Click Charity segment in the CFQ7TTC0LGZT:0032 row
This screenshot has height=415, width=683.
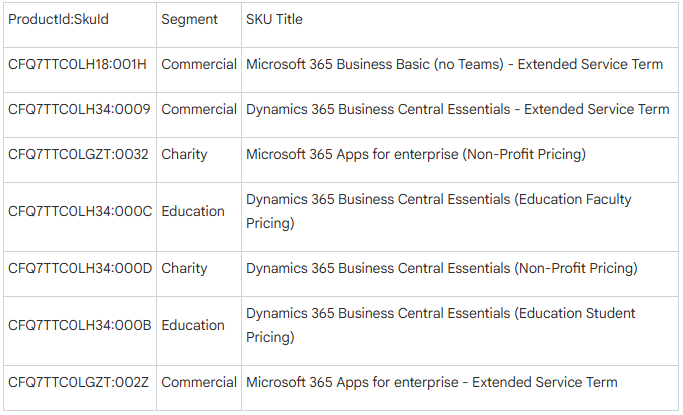(x=185, y=154)
